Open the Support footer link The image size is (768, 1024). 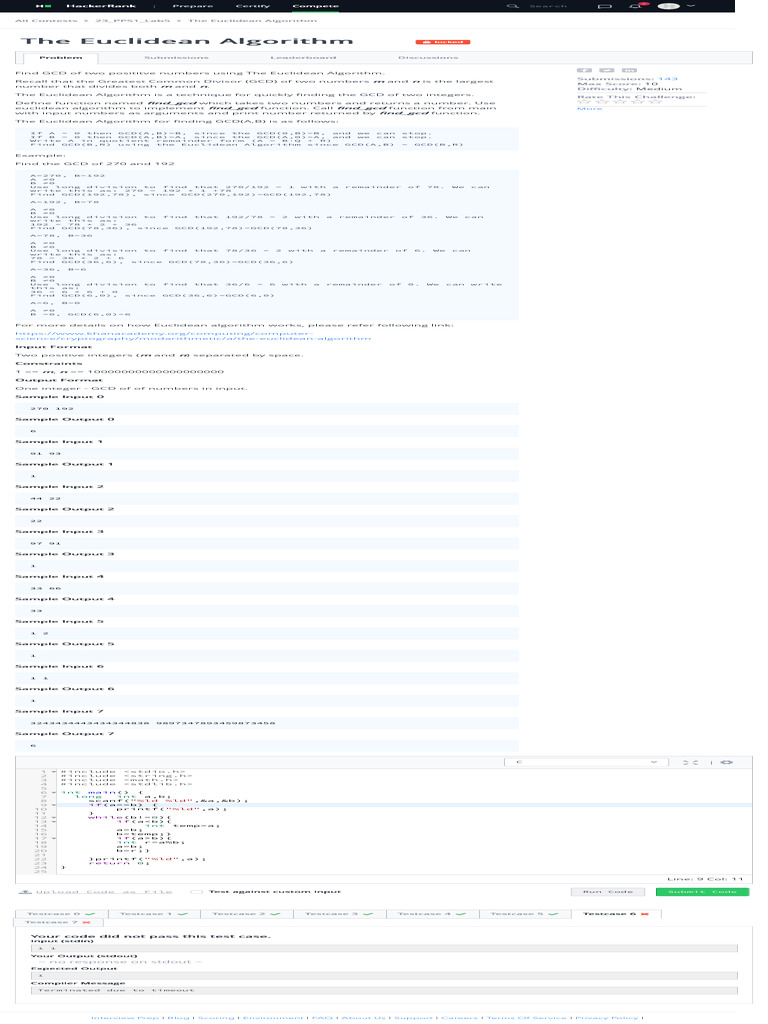(413, 1017)
